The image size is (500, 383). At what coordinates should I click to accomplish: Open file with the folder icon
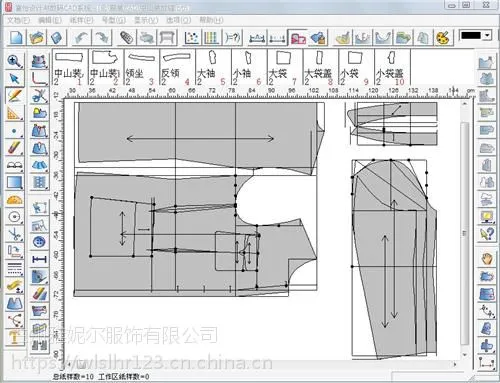pos(36,37)
